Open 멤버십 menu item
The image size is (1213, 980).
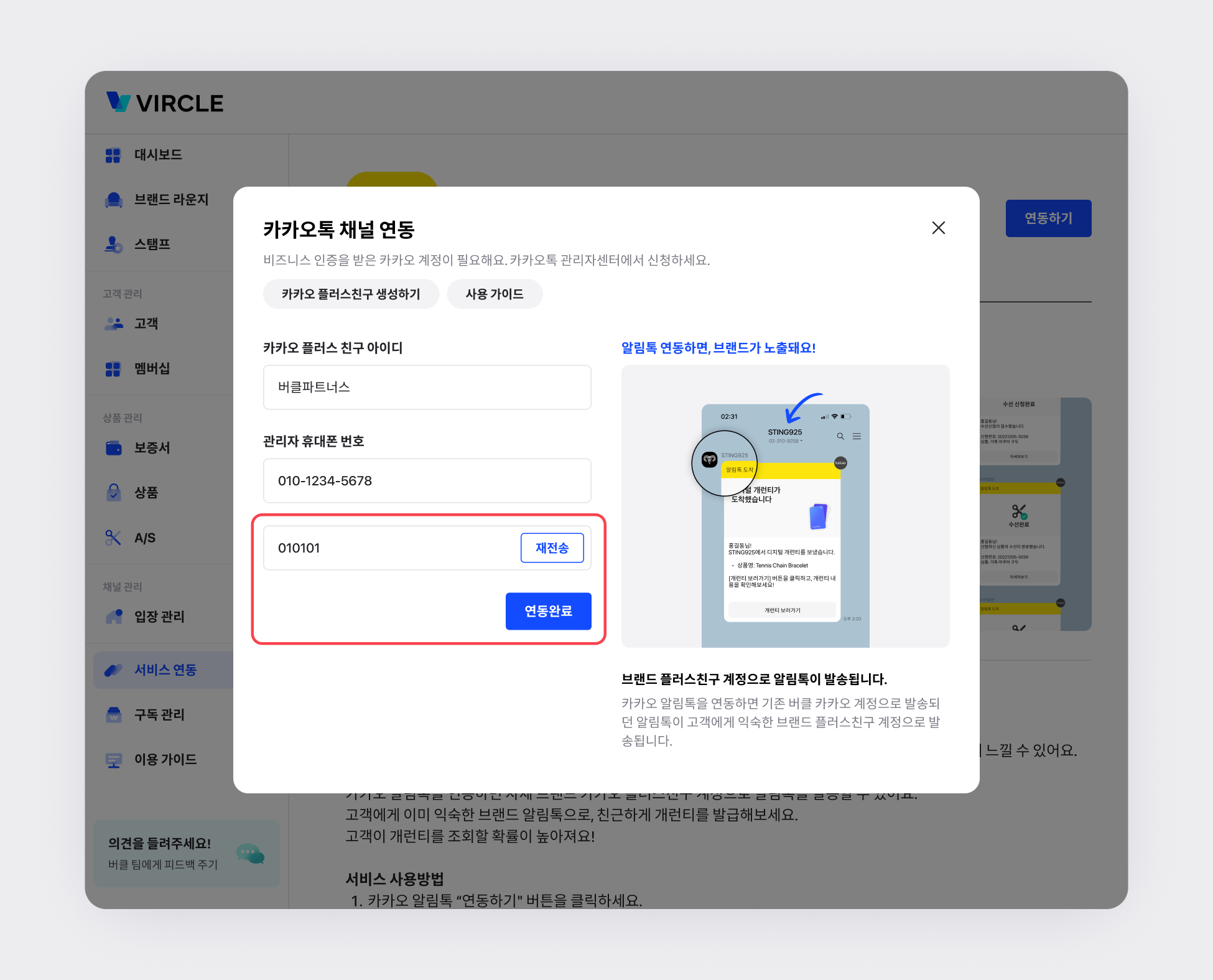[x=152, y=368]
